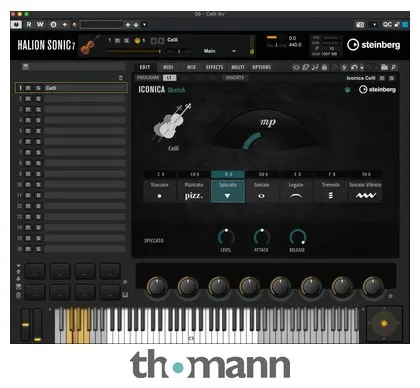
Task: Select the Legato articulation
Action: click(296, 191)
